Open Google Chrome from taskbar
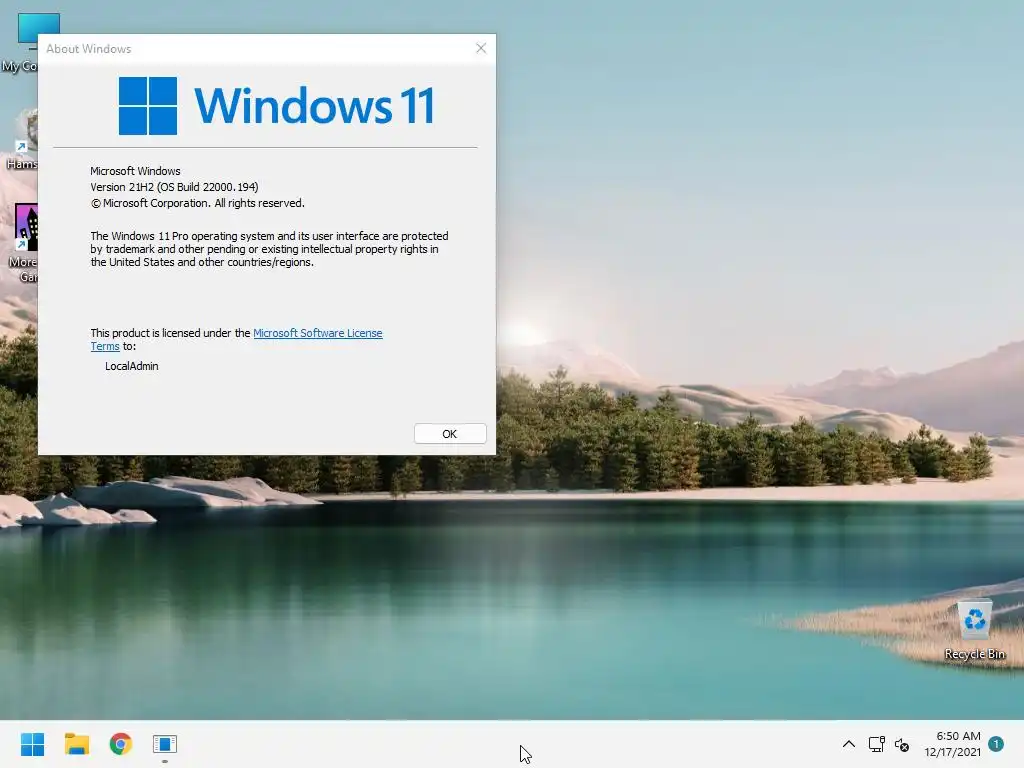Image resolution: width=1024 pixels, height=768 pixels. [x=121, y=744]
